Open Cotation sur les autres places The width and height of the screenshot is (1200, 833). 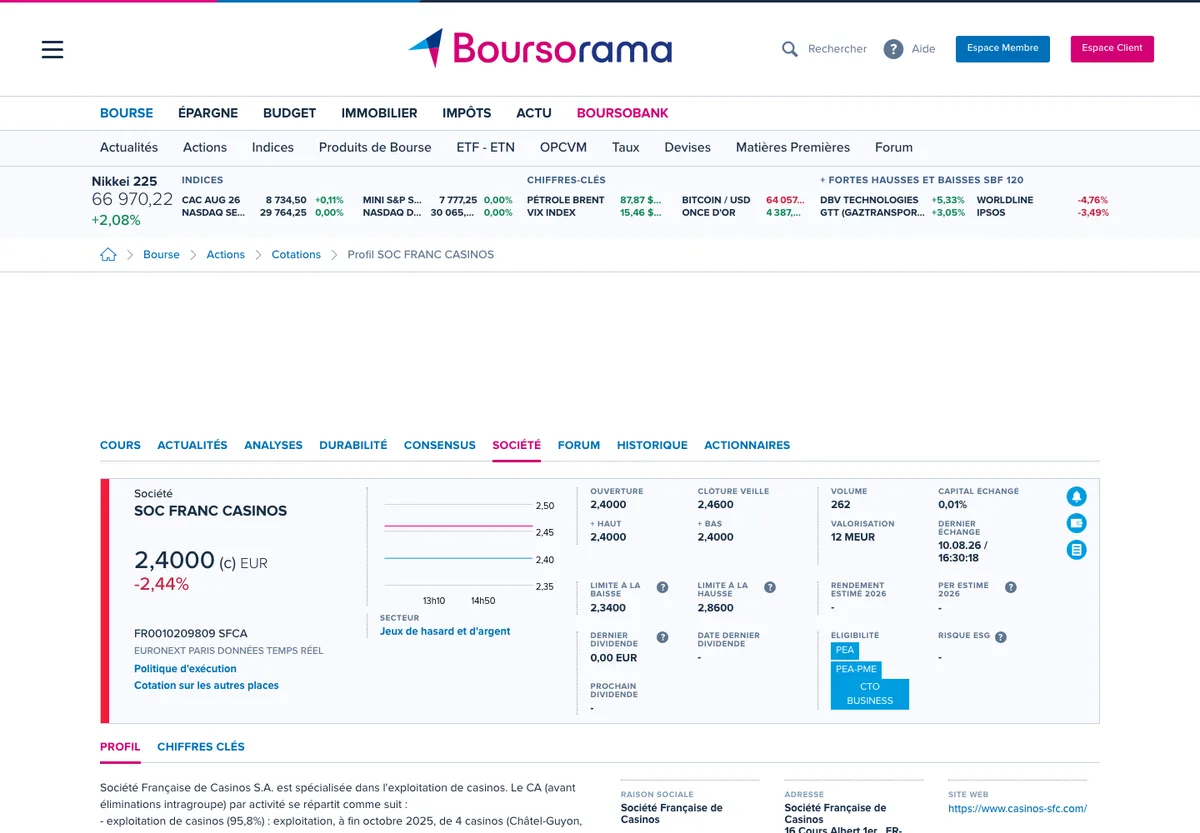point(206,686)
